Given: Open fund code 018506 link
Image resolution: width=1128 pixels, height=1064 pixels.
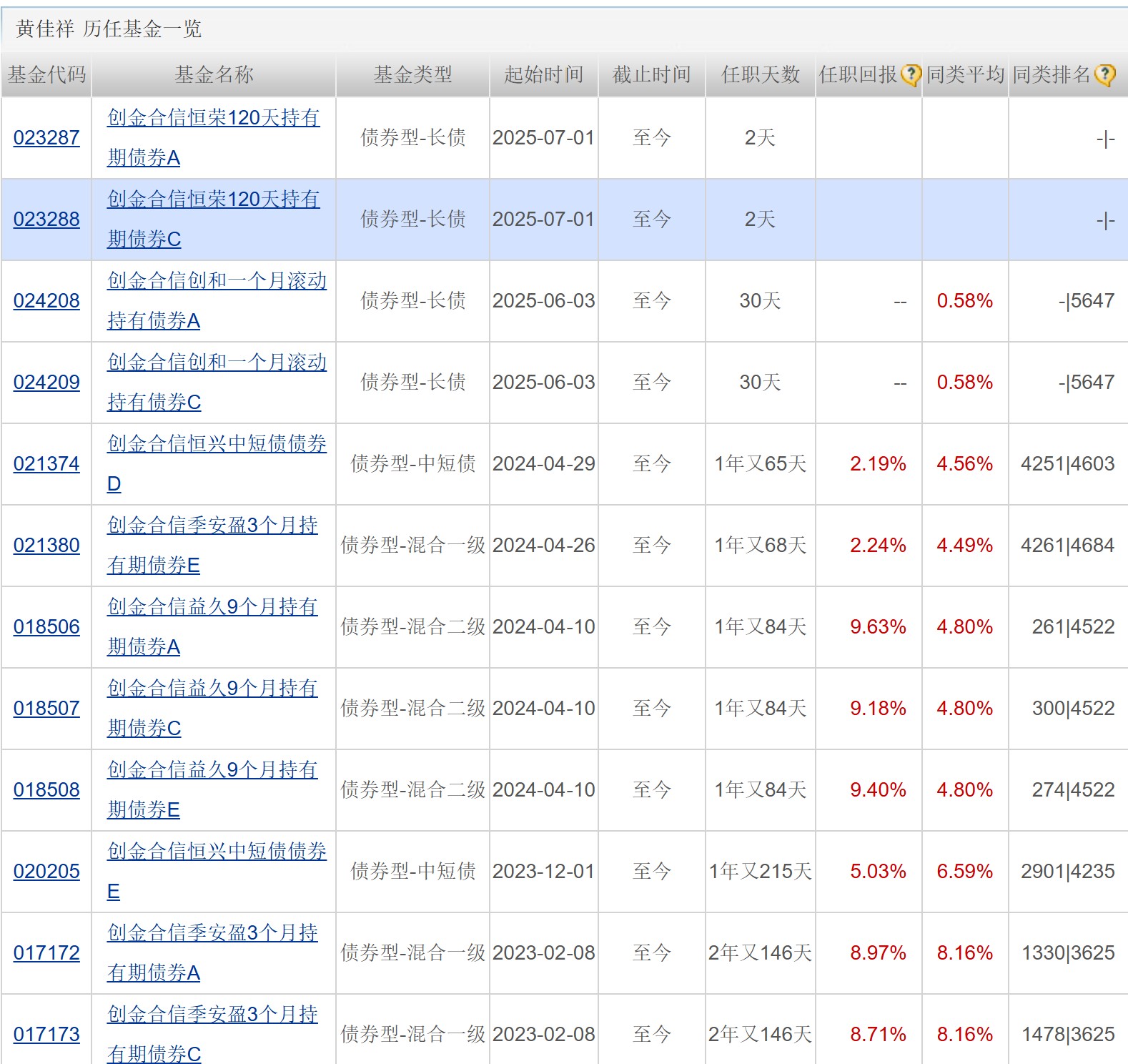Looking at the screenshot, I should (x=46, y=626).
